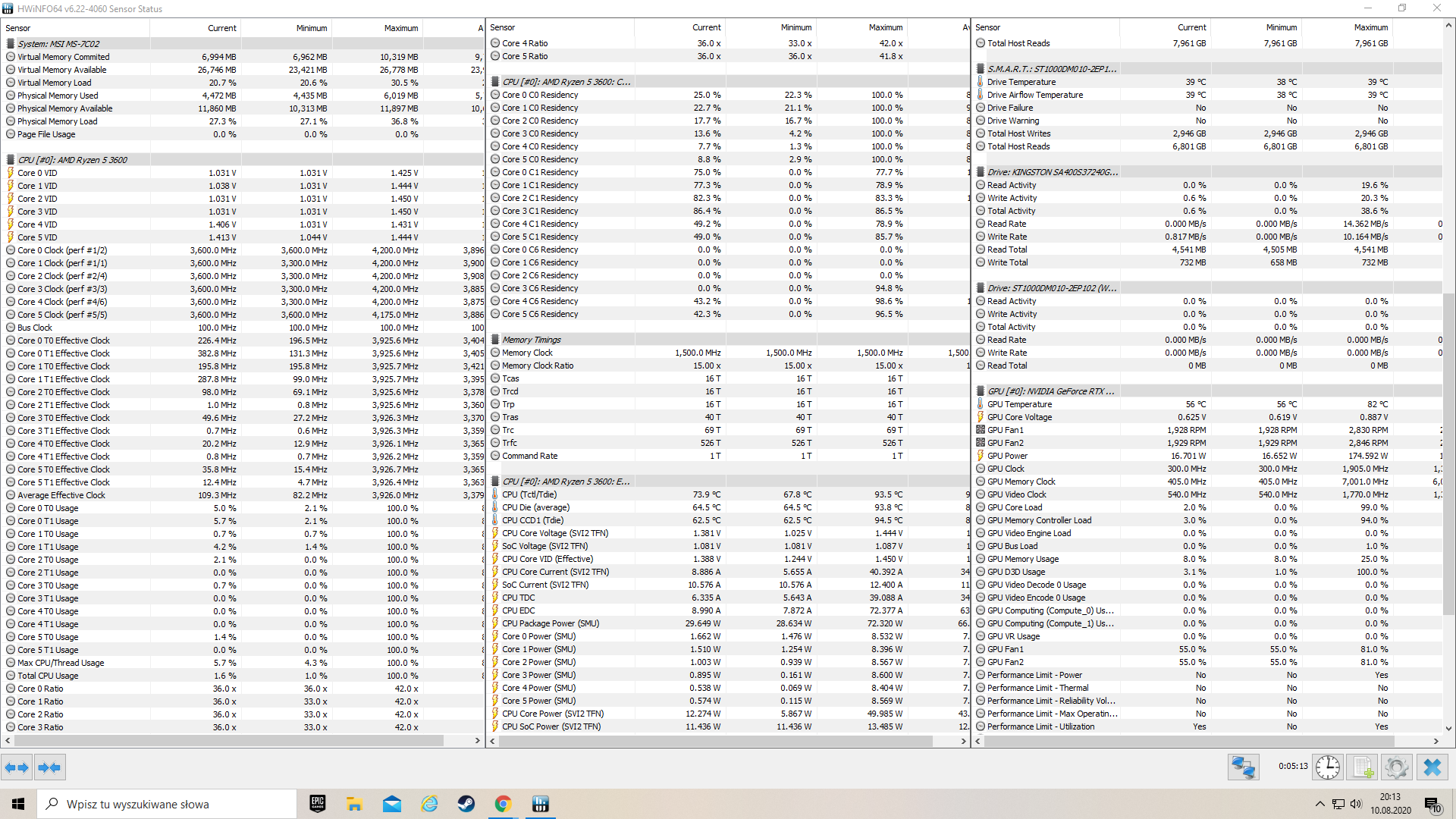
Task: Open the notification center icon
Action: tap(1433, 805)
